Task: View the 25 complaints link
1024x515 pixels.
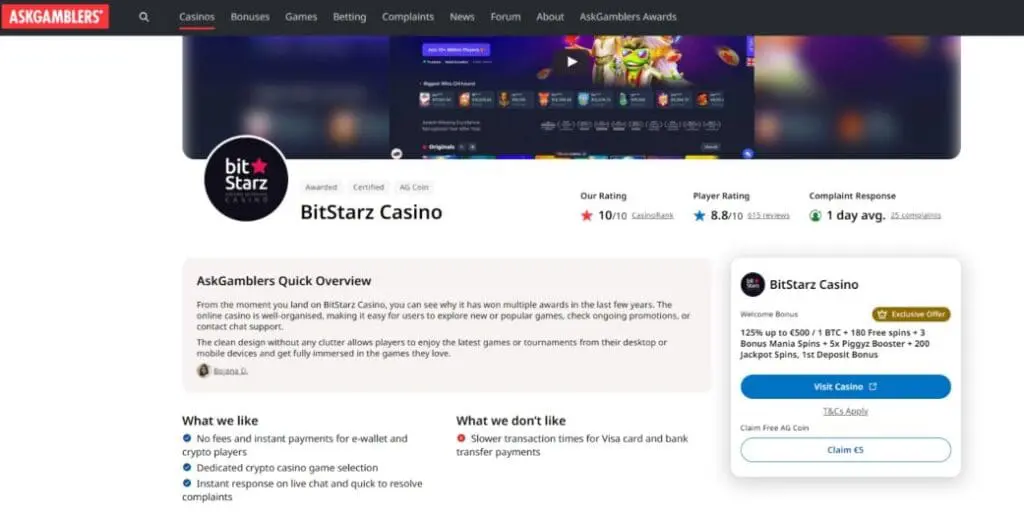Action: coord(916,215)
